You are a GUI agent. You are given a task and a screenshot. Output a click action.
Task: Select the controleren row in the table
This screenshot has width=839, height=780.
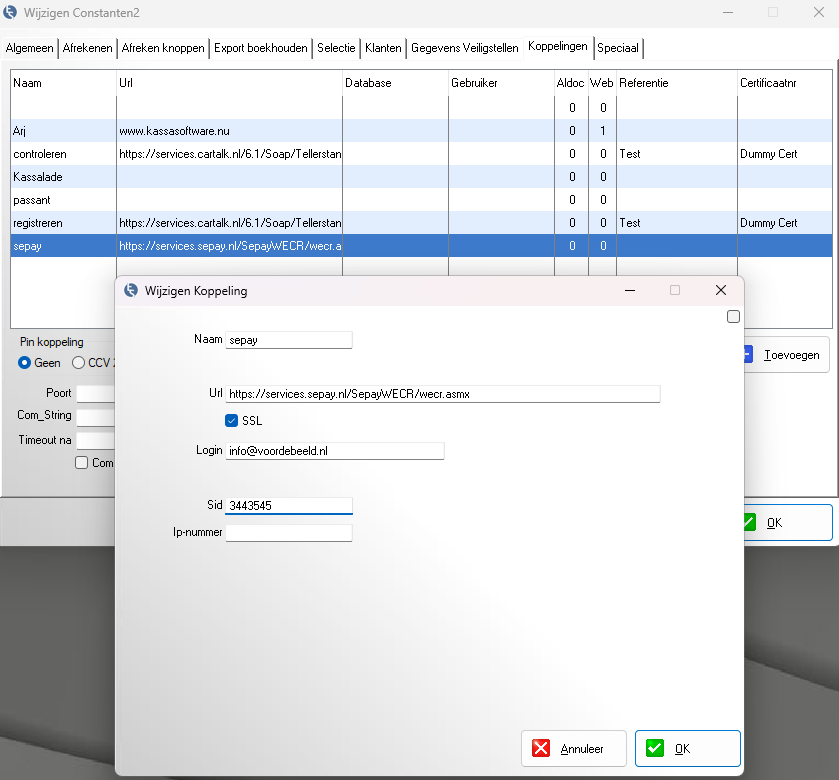[x=40, y=154]
